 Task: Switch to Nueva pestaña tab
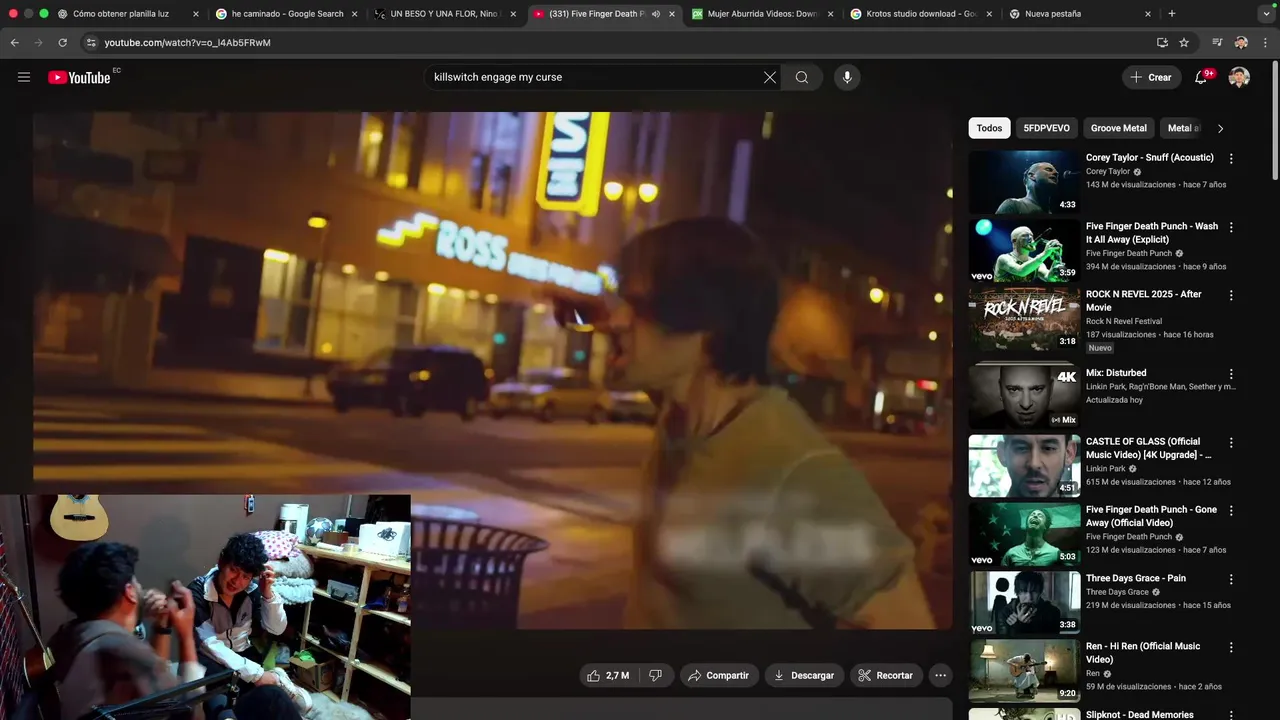[1080, 14]
